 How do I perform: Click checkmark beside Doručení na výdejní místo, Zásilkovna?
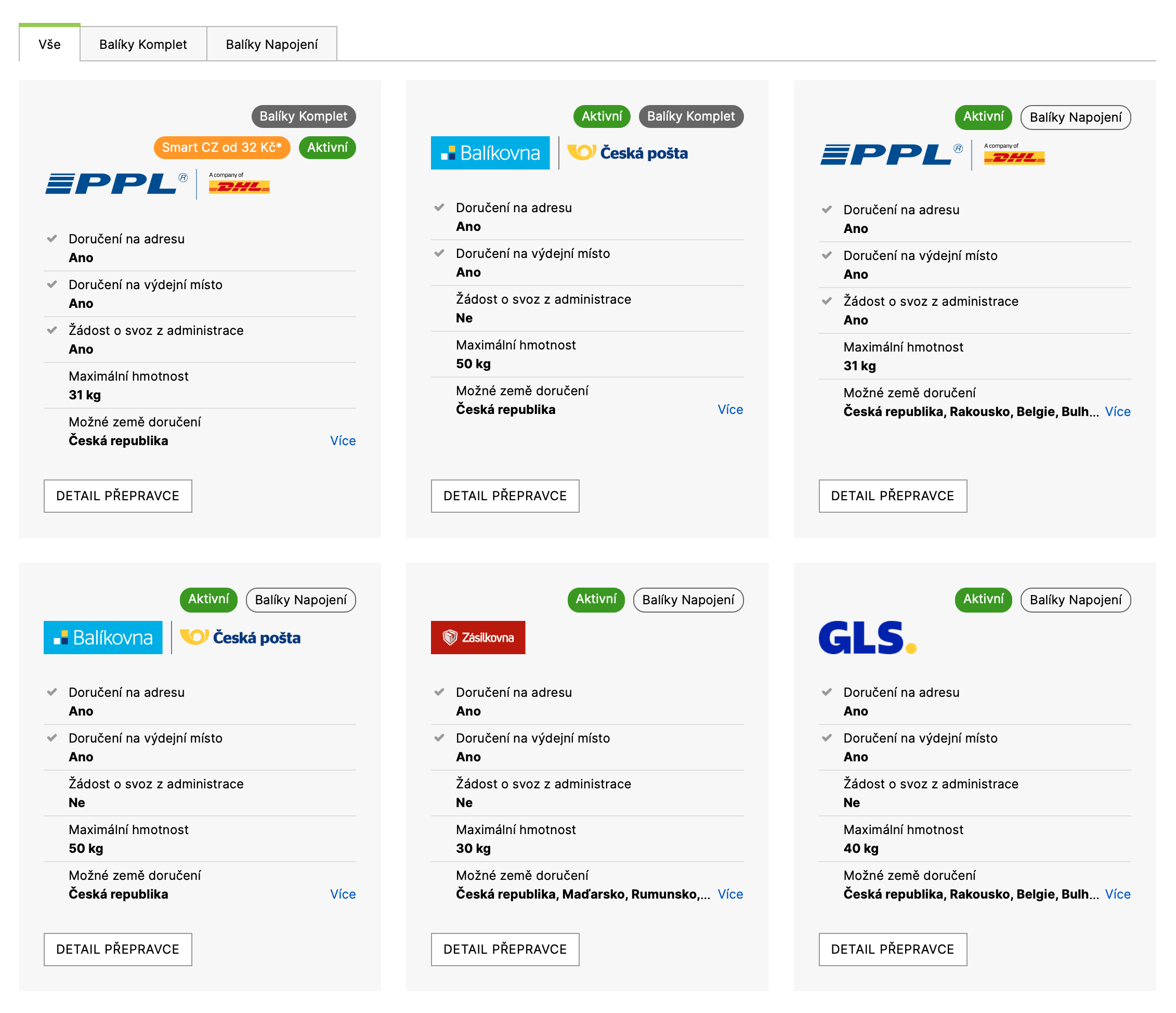coord(439,737)
